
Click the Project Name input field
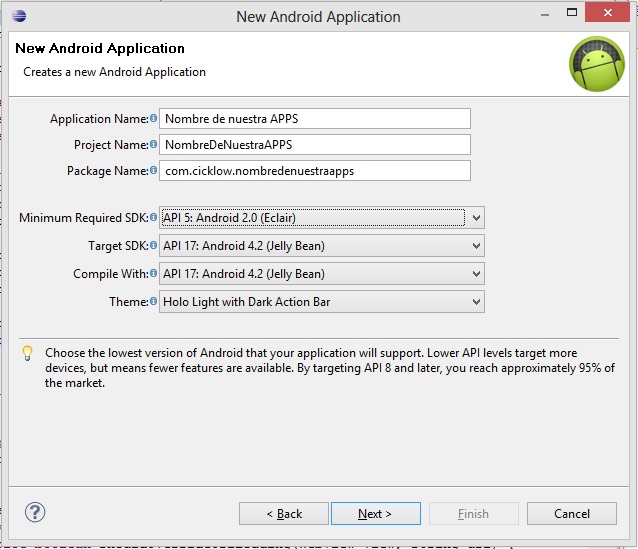click(315, 144)
